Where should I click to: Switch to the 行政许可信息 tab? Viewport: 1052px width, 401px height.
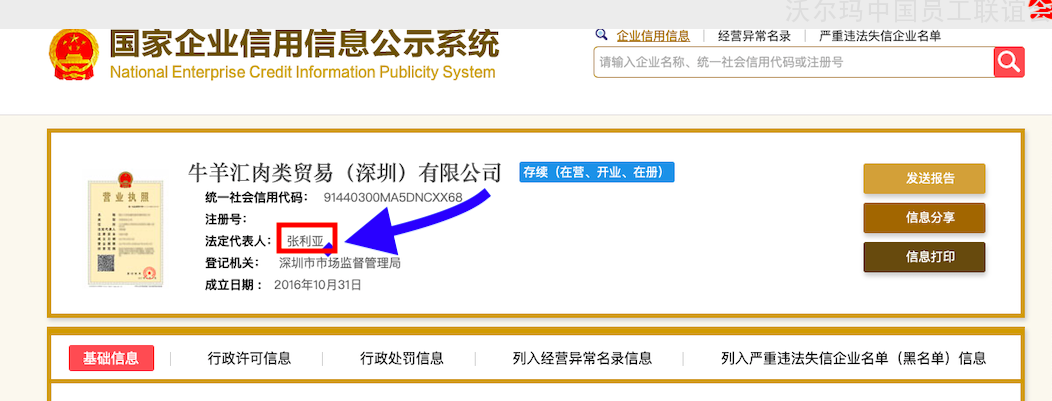click(249, 358)
